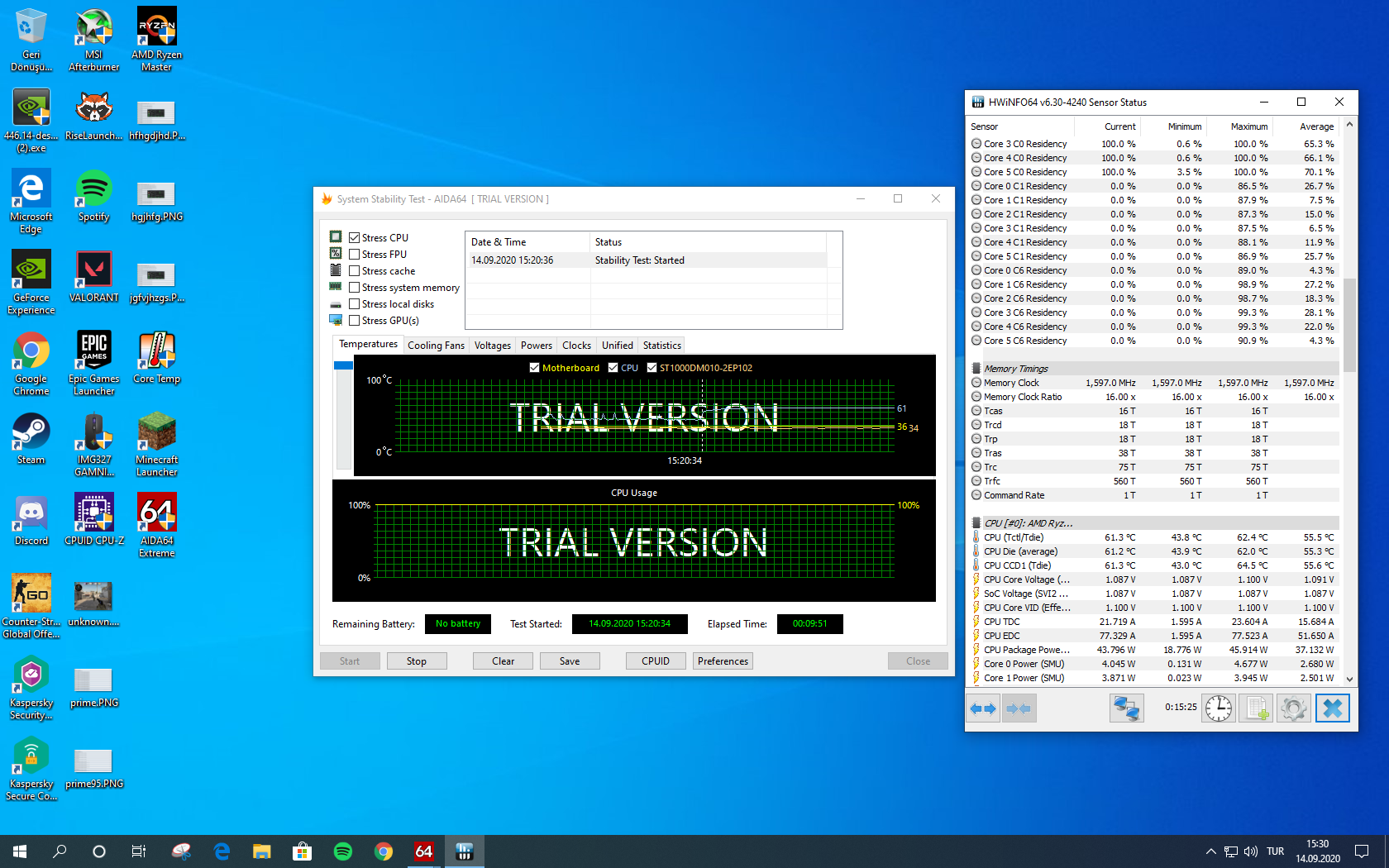Click HWiNFO log file icon
Viewport: 1389px width, 868px height.
point(1257,708)
